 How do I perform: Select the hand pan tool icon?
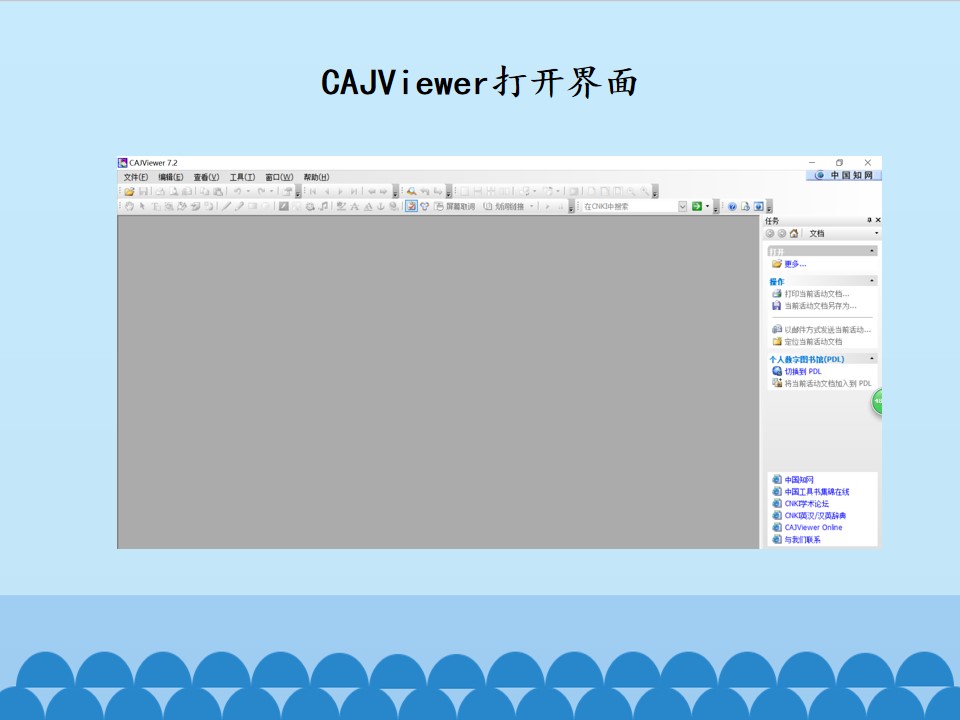(x=129, y=206)
